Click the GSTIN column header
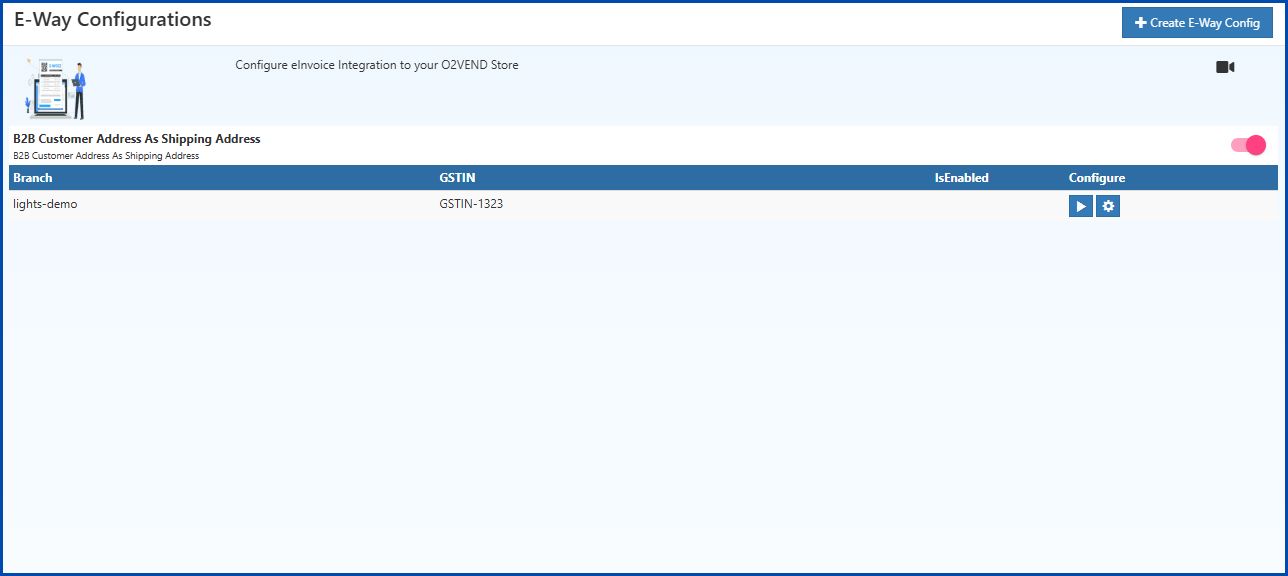Screen dimensions: 1288x576 point(457,177)
